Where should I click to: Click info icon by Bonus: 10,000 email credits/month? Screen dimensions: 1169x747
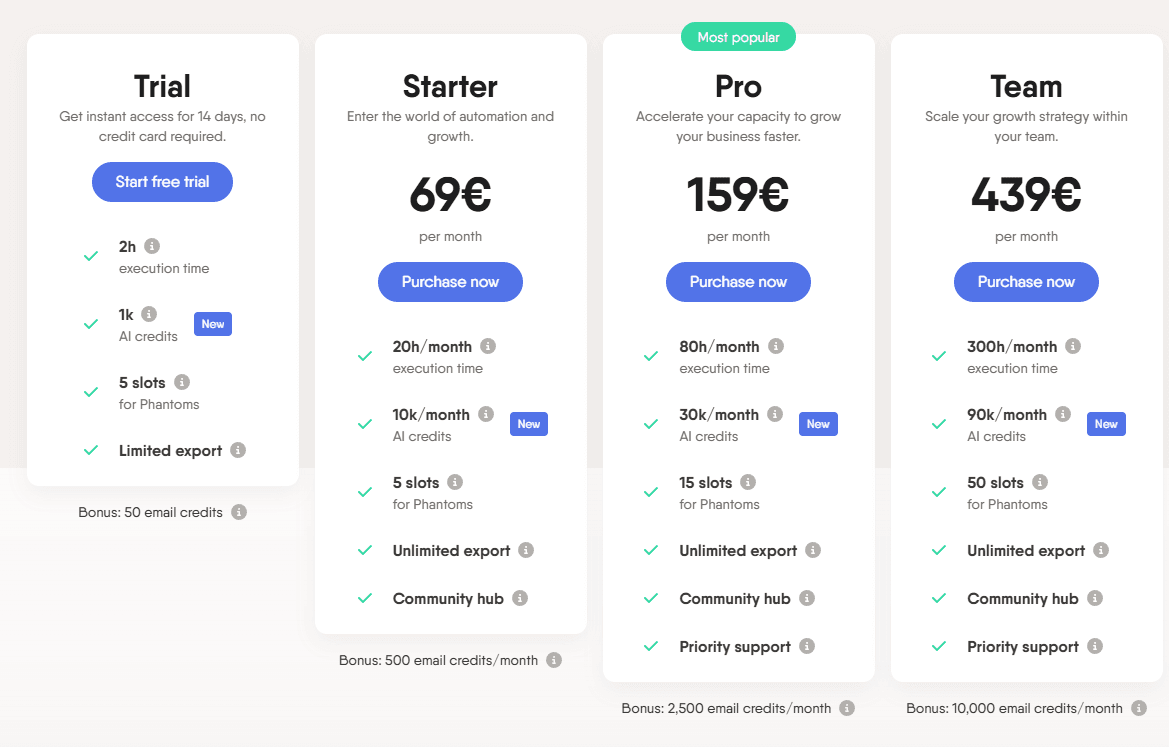(1139, 708)
